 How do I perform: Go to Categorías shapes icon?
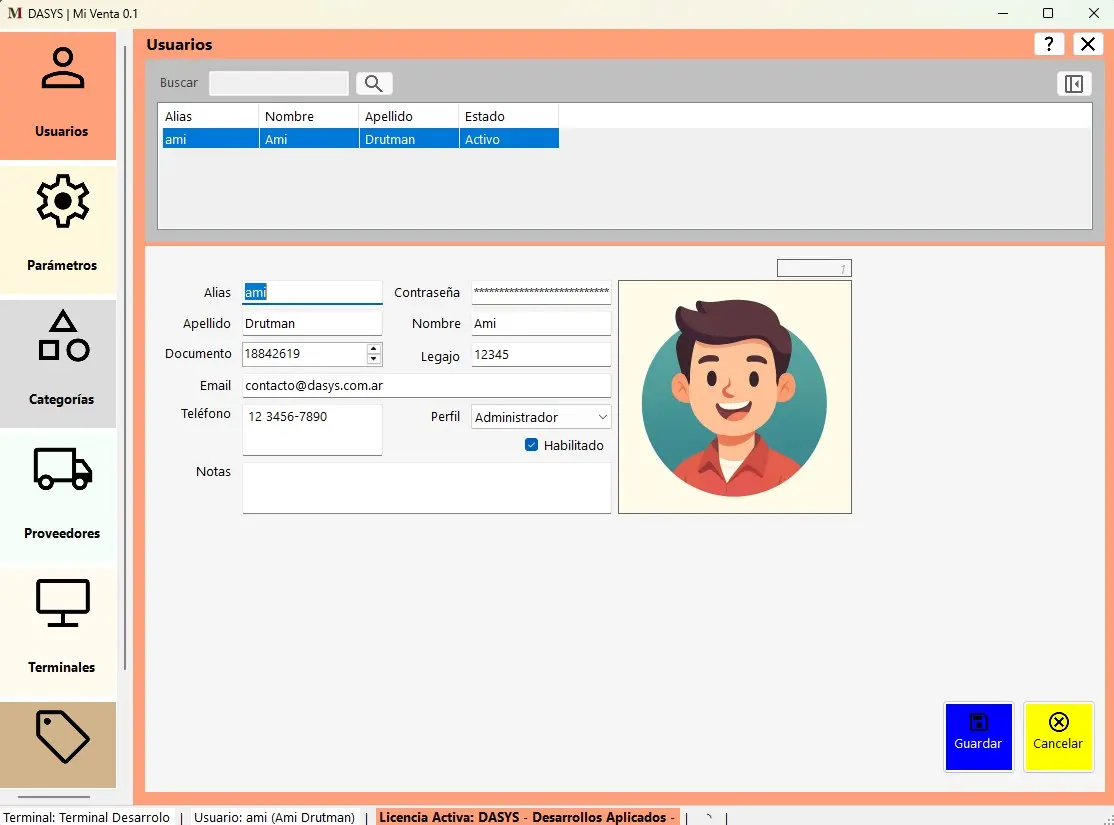(62, 336)
